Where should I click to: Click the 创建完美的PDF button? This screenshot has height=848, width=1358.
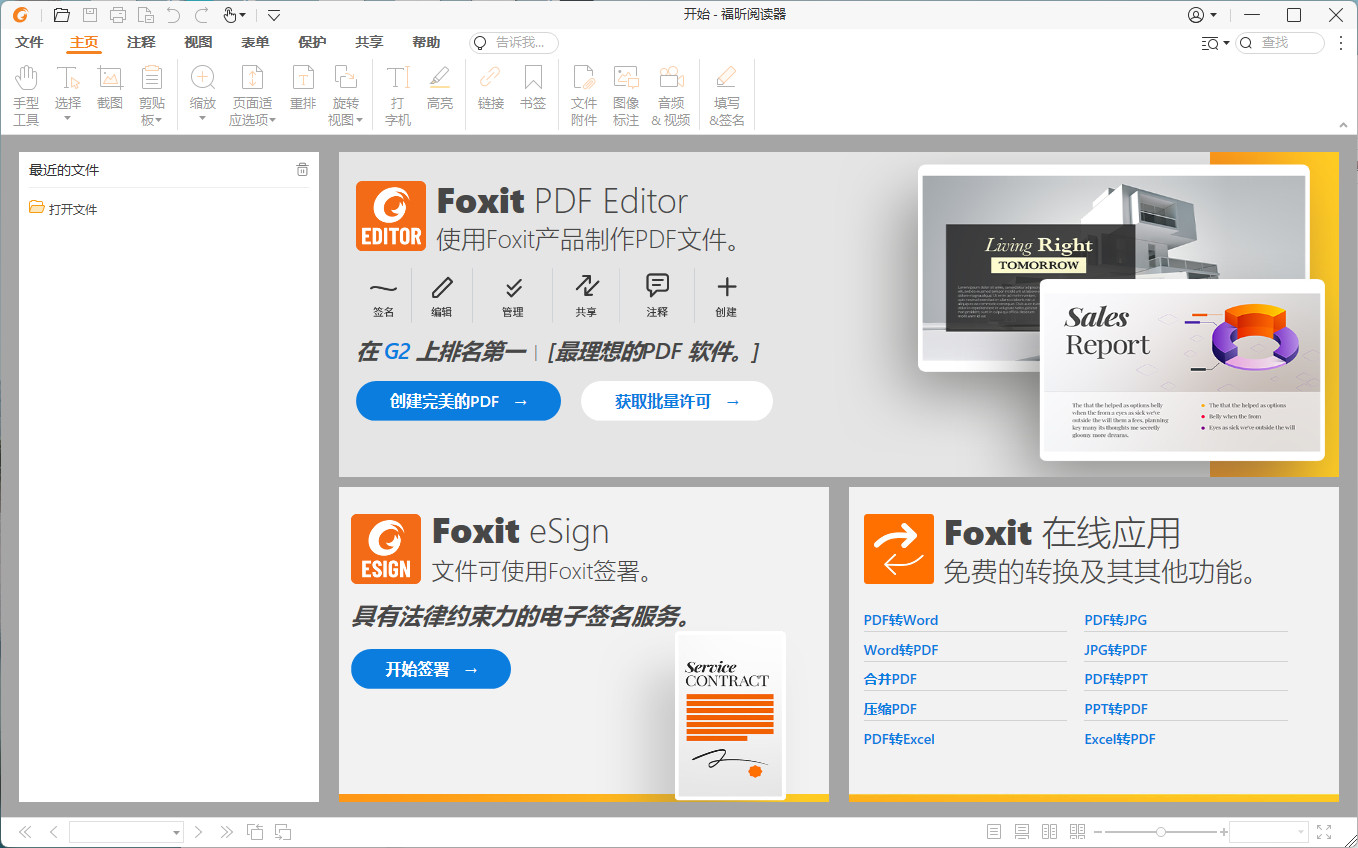[458, 401]
